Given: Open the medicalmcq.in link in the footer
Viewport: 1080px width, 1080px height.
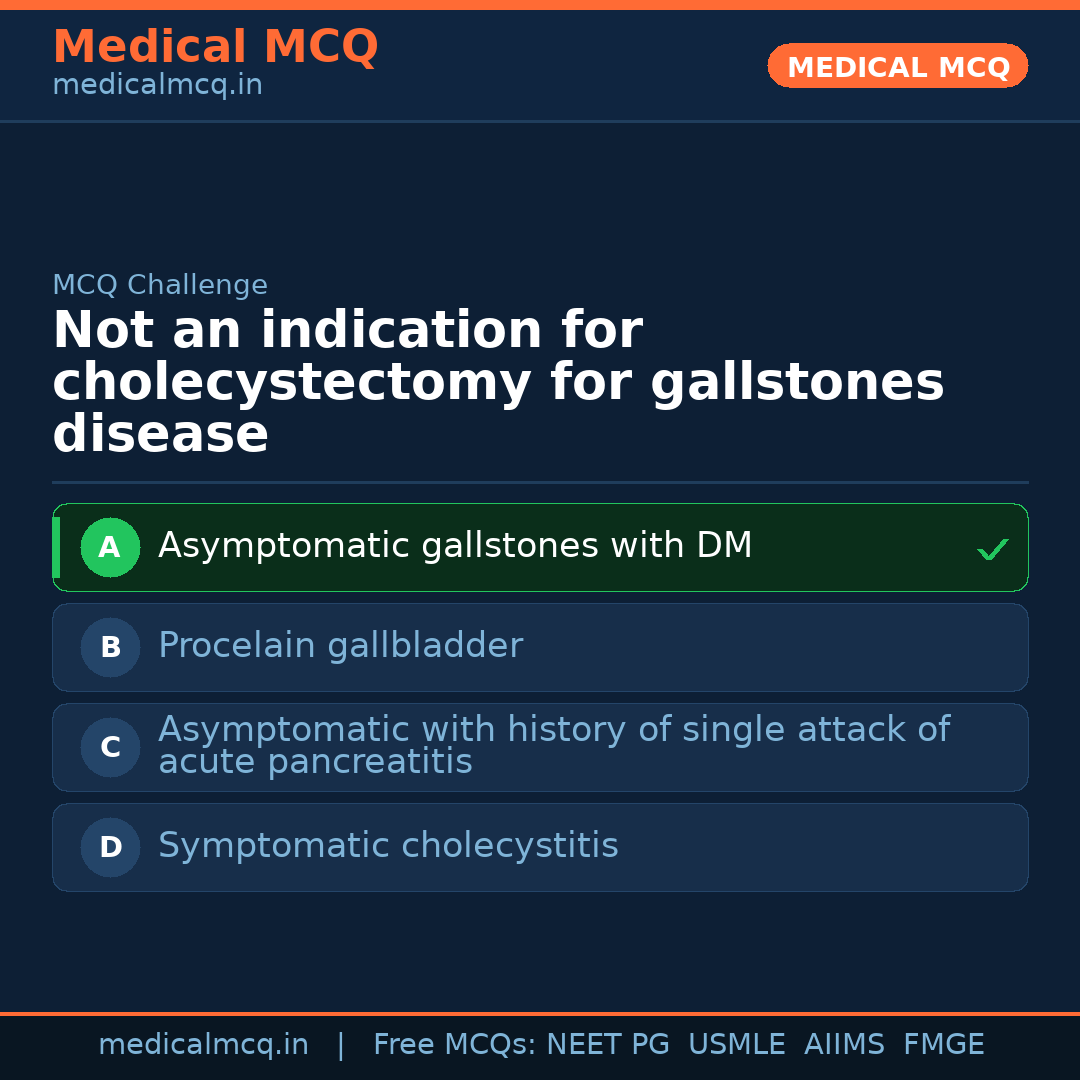Looking at the screenshot, I should (x=203, y=1045).
